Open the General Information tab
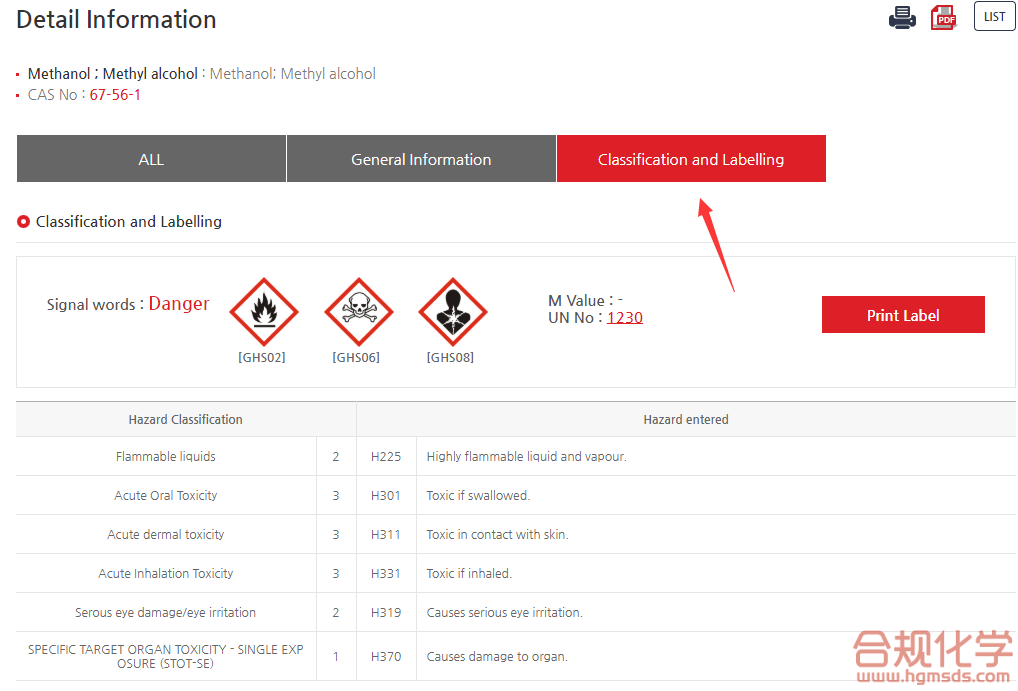This screenshot has width=1018, height=691. [421, 159]
